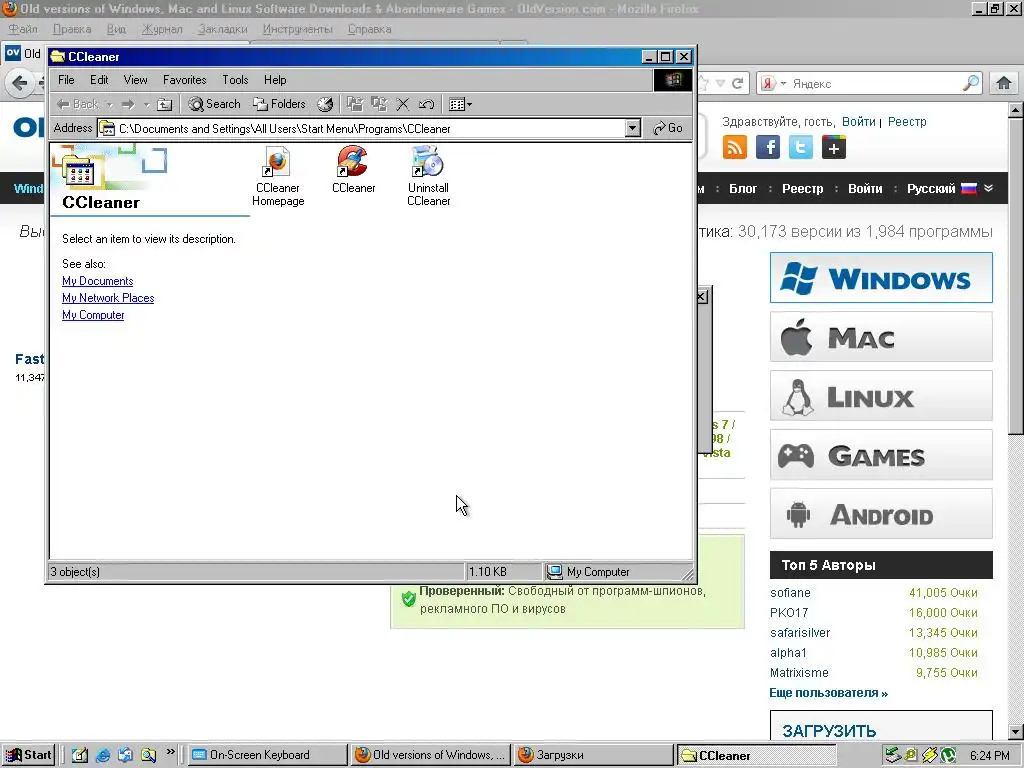Follow the My Network Places link
Image resolution: width=1024 pixels, height=768 pixels.
click(108, 298)
